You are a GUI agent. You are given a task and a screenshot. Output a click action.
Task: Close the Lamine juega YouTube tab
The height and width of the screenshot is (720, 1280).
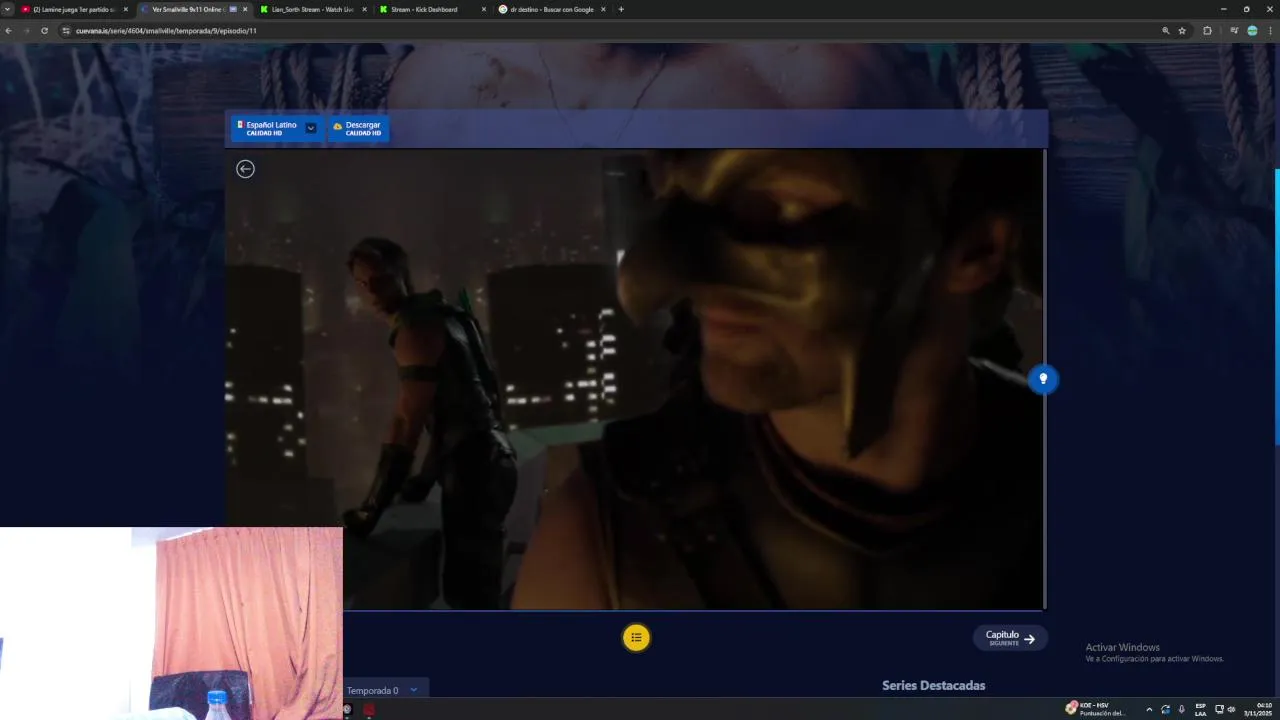(126, 9)
